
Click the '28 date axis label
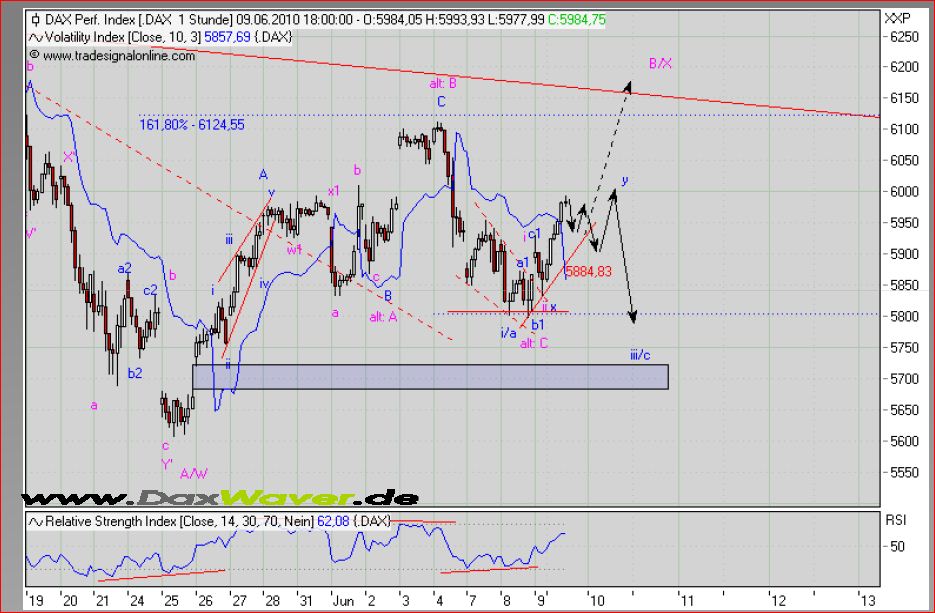(272, 600)
